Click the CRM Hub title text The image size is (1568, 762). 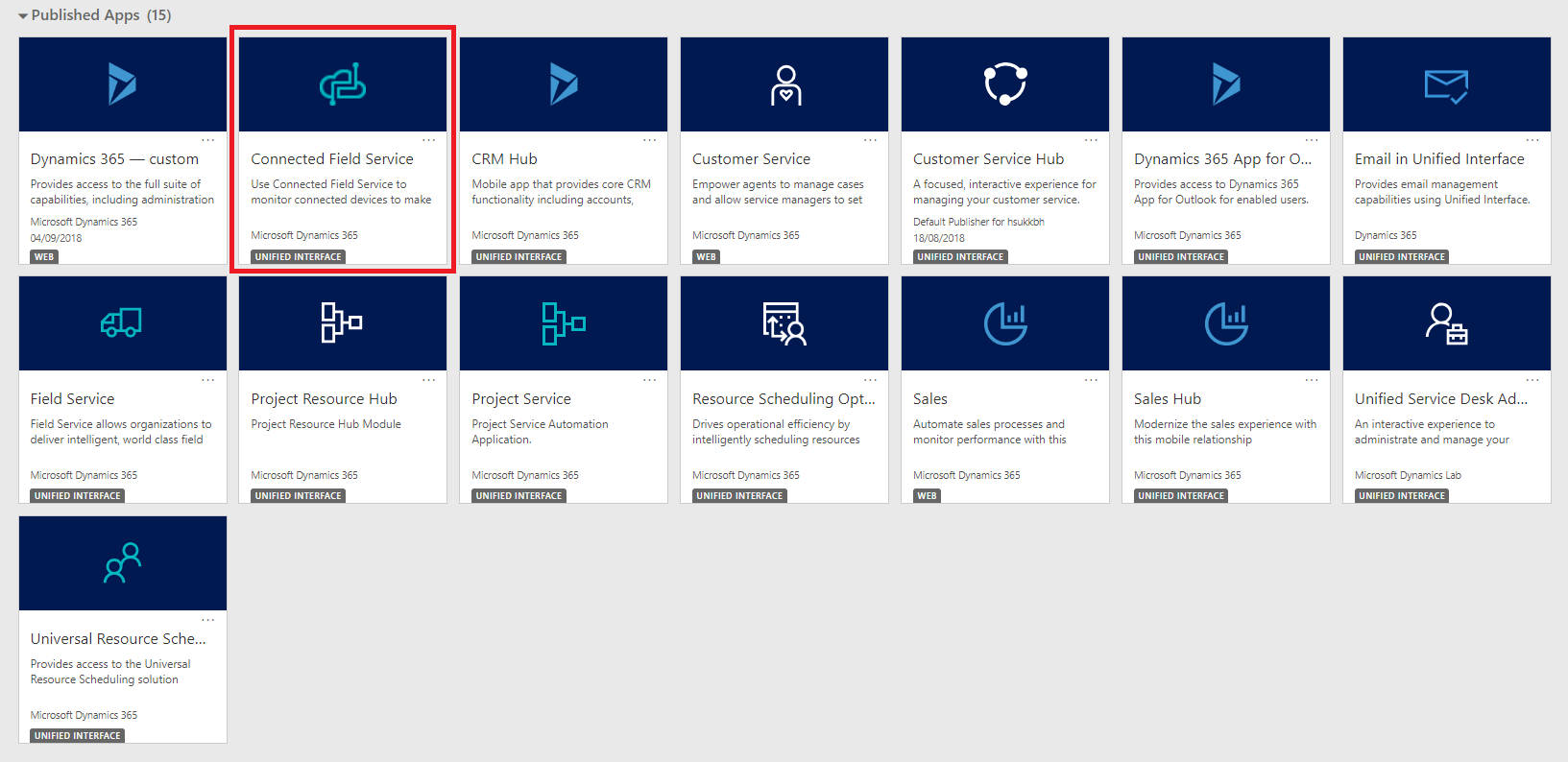[504, 159]
